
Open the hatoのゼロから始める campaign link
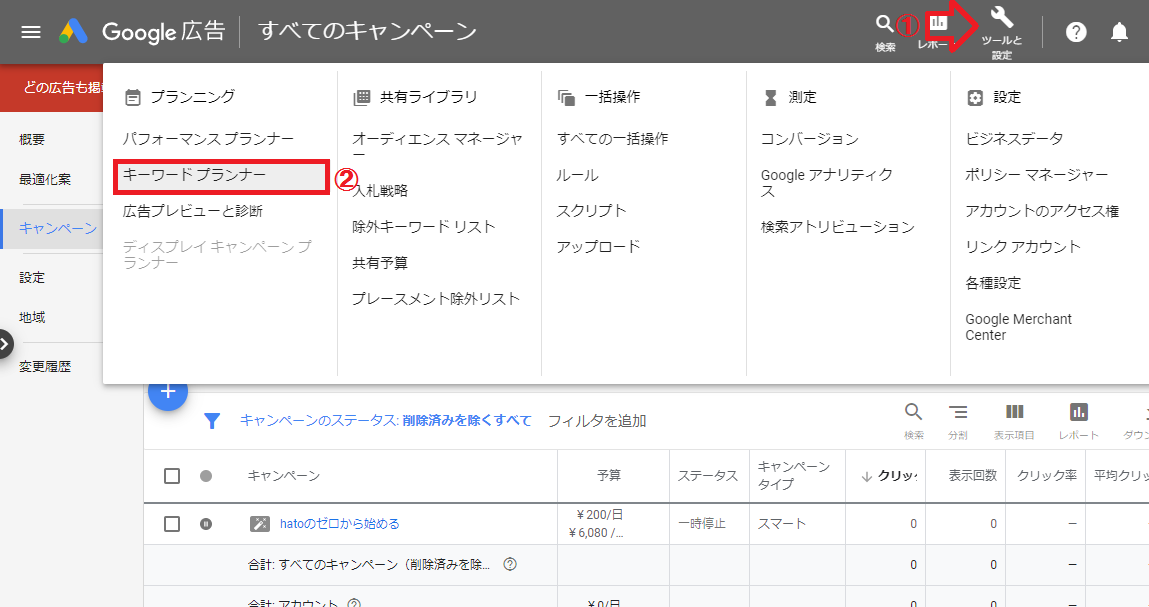point(339,523)
